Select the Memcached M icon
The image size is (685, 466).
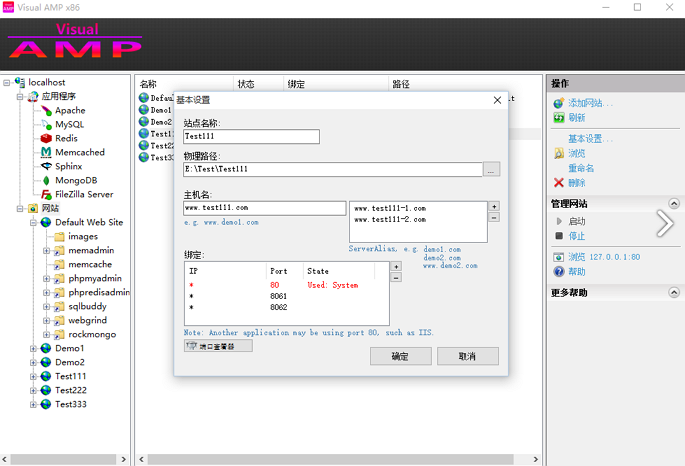point(46,152)
